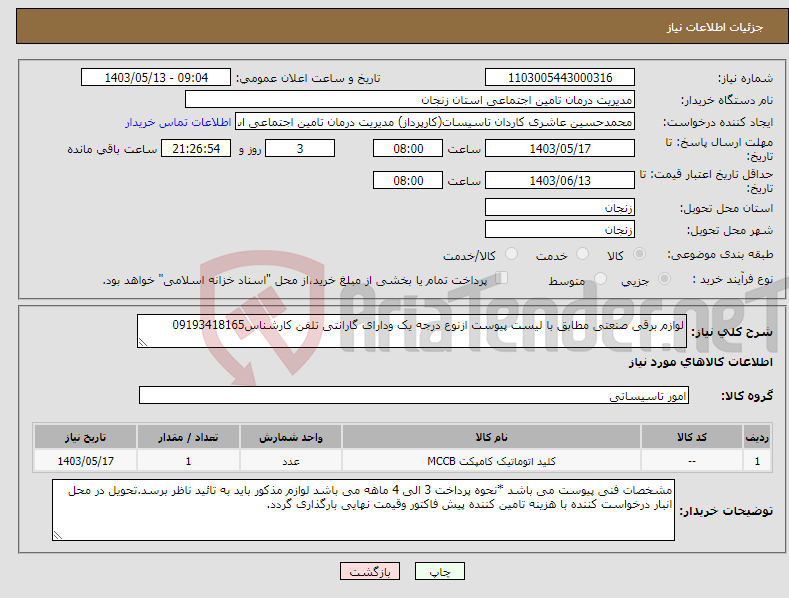Click the need date cell 1403/05/17 in table
The width and height of the screenshot is (789, 598).
86,461
